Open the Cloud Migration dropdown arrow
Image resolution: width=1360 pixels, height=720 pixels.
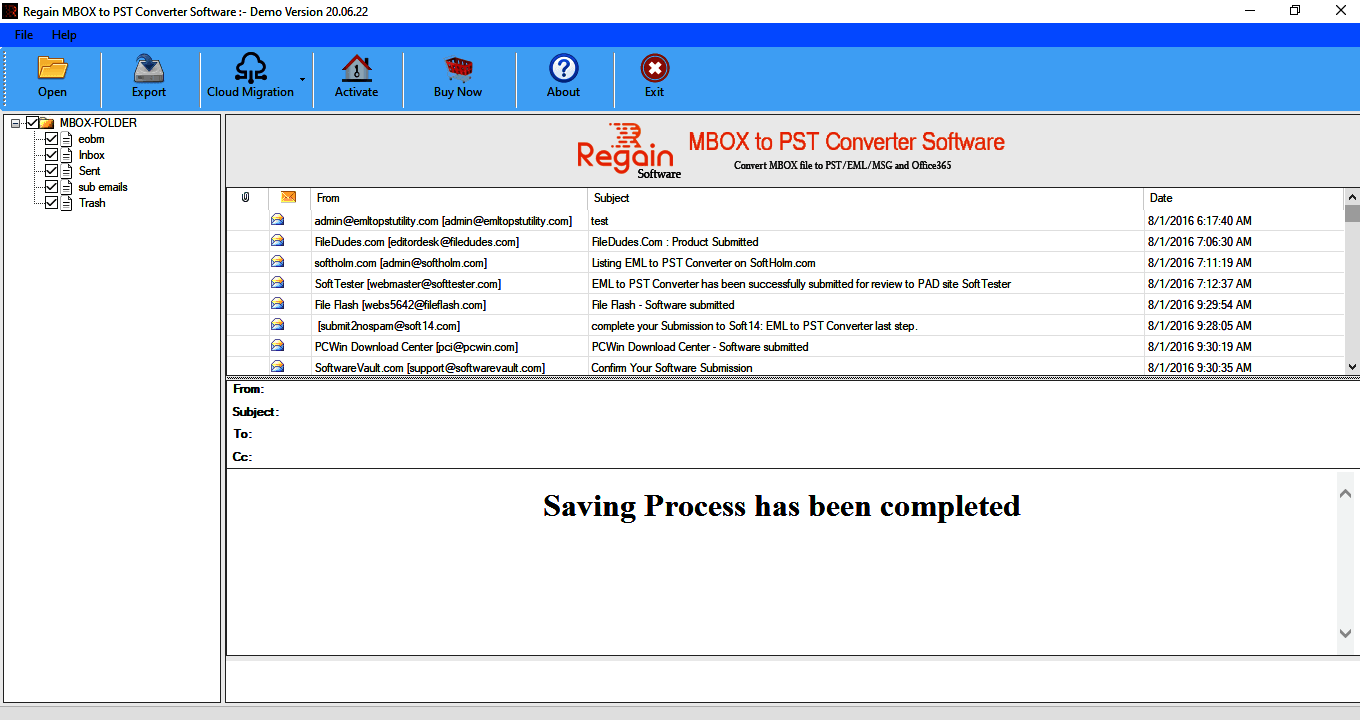[302, 79]
